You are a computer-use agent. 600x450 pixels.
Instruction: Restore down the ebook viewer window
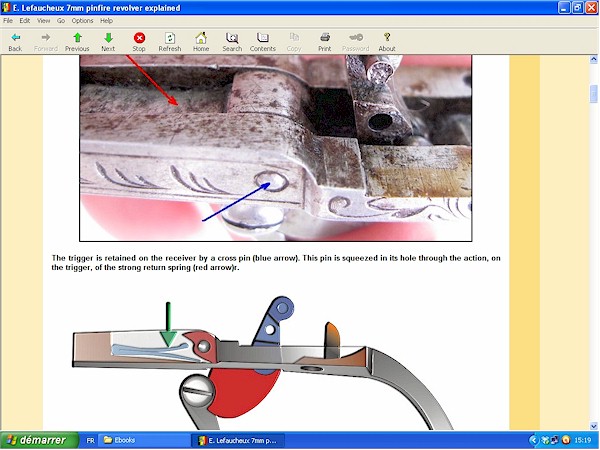click(x=578, y=8)
